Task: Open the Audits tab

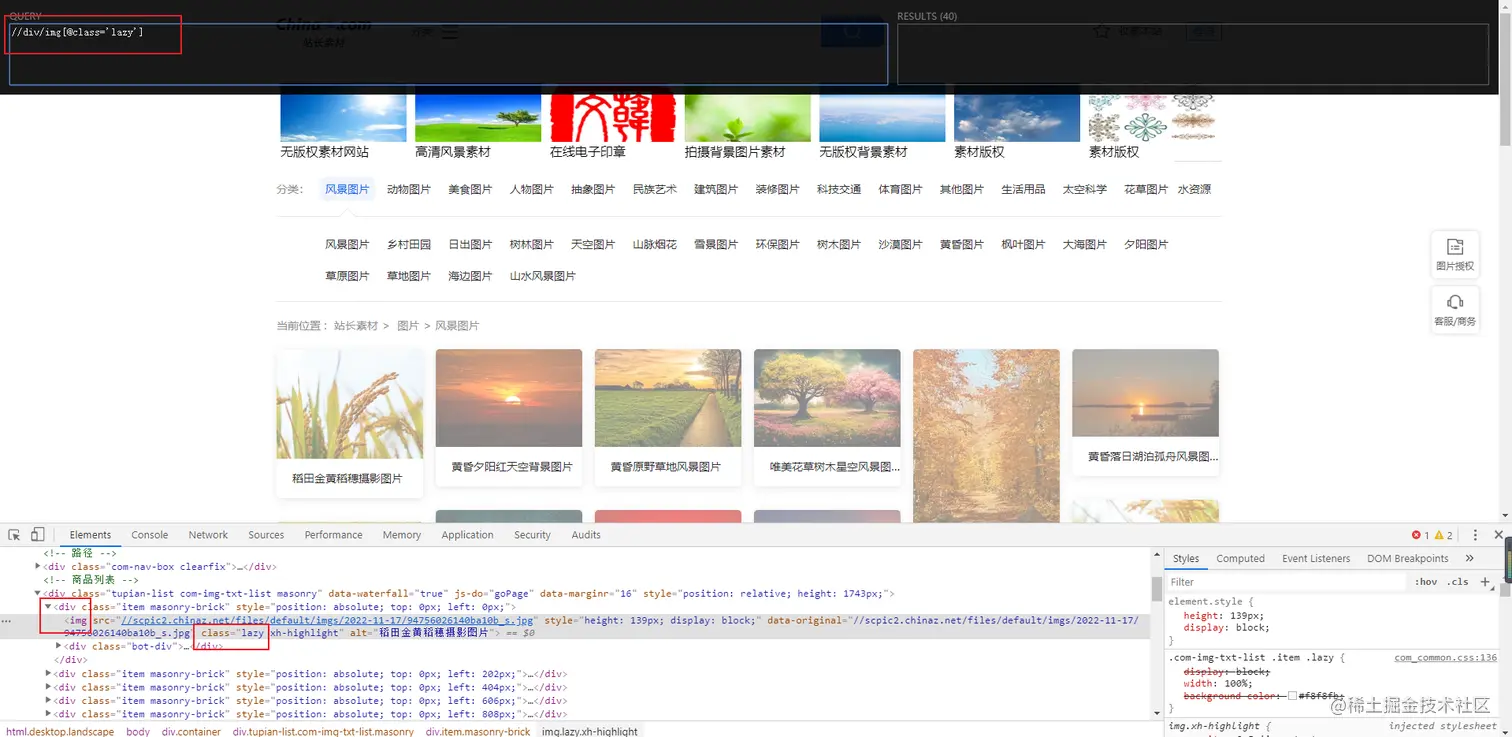Action: pyautogui.click(x=586, y=535)
